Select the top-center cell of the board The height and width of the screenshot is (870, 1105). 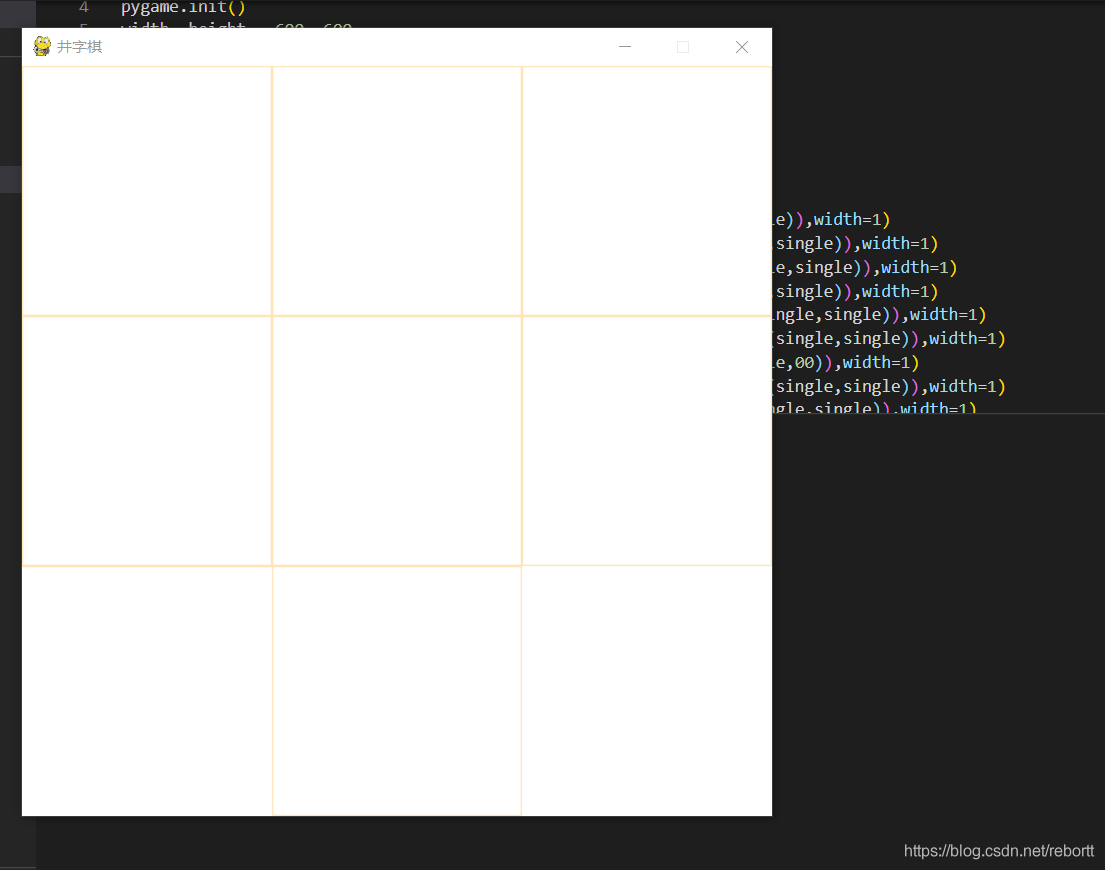pos(397,191)
